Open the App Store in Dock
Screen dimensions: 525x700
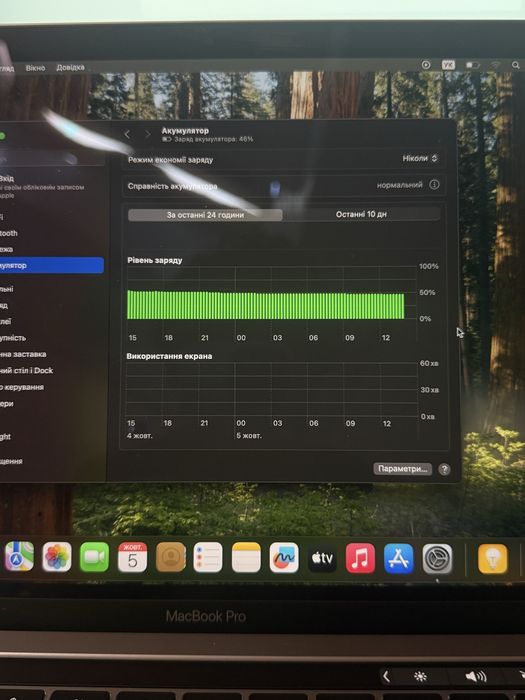(399, 558)
